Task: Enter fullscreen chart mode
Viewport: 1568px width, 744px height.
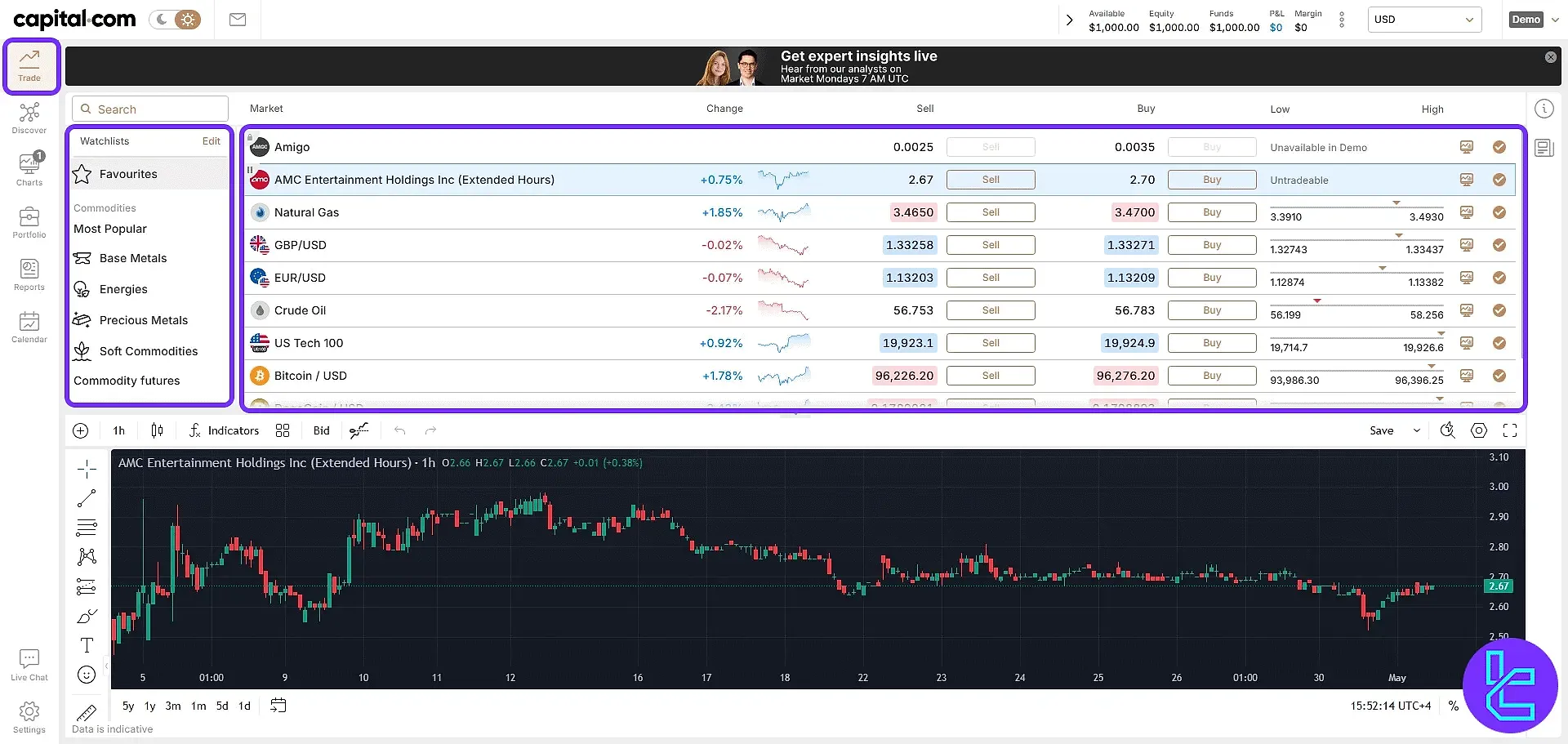Action: [x=1509, y=430]
